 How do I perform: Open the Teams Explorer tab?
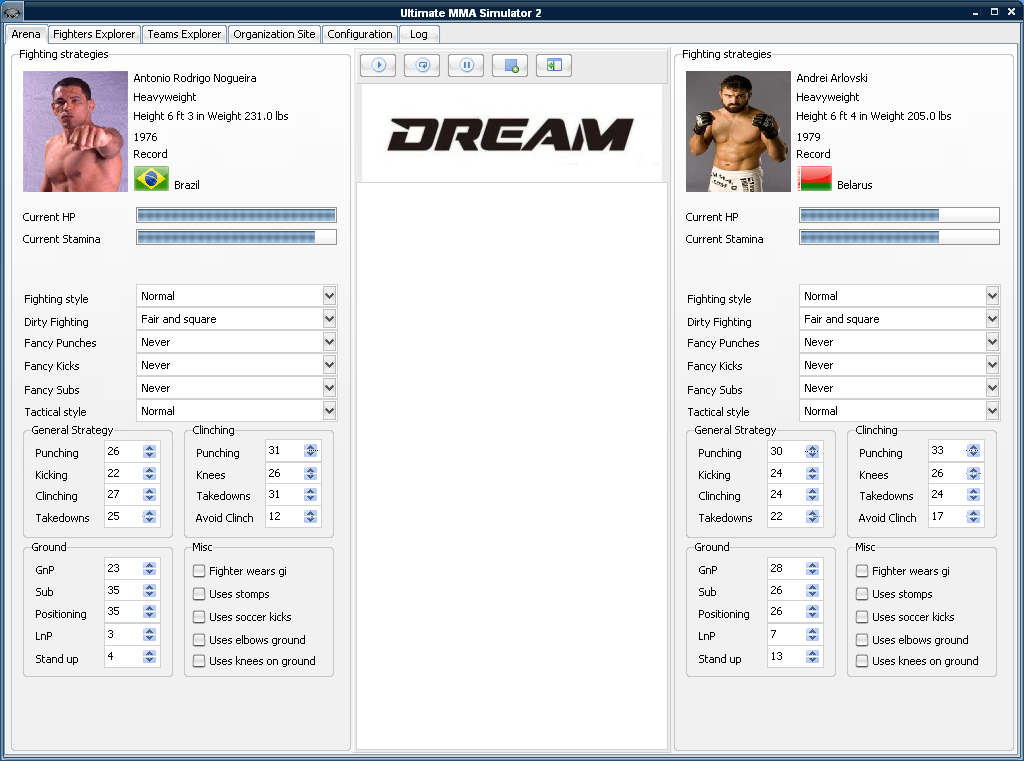click(184, 34)
